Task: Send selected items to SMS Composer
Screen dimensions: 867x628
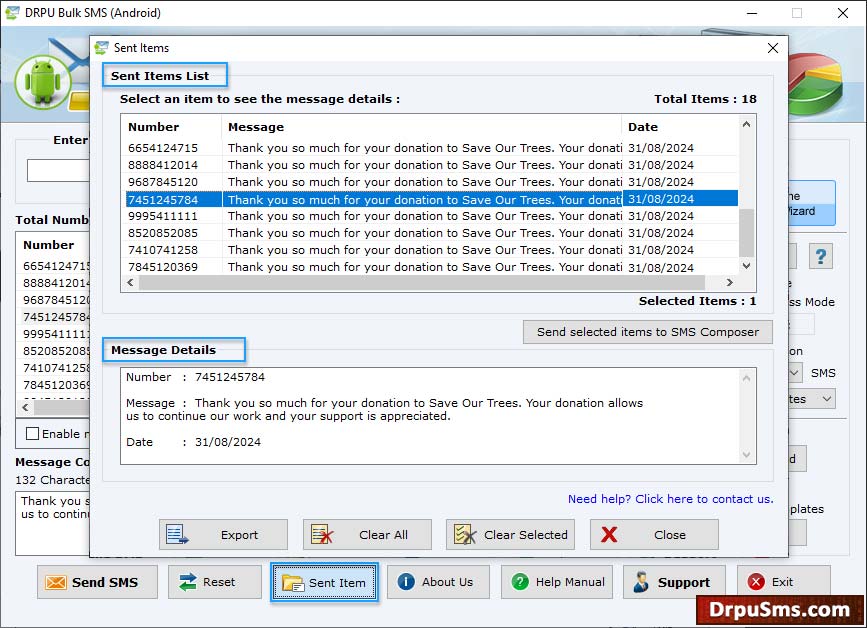Action: tap(647, 332)
